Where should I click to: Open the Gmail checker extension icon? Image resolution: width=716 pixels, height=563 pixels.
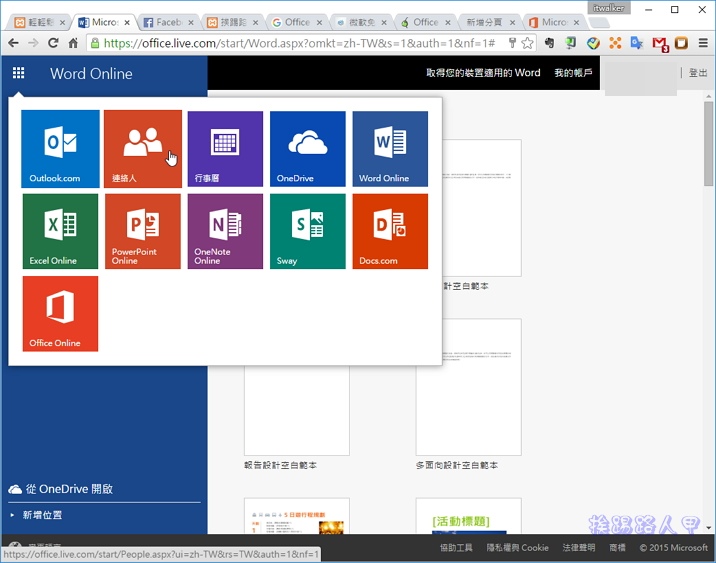point(660,43)
